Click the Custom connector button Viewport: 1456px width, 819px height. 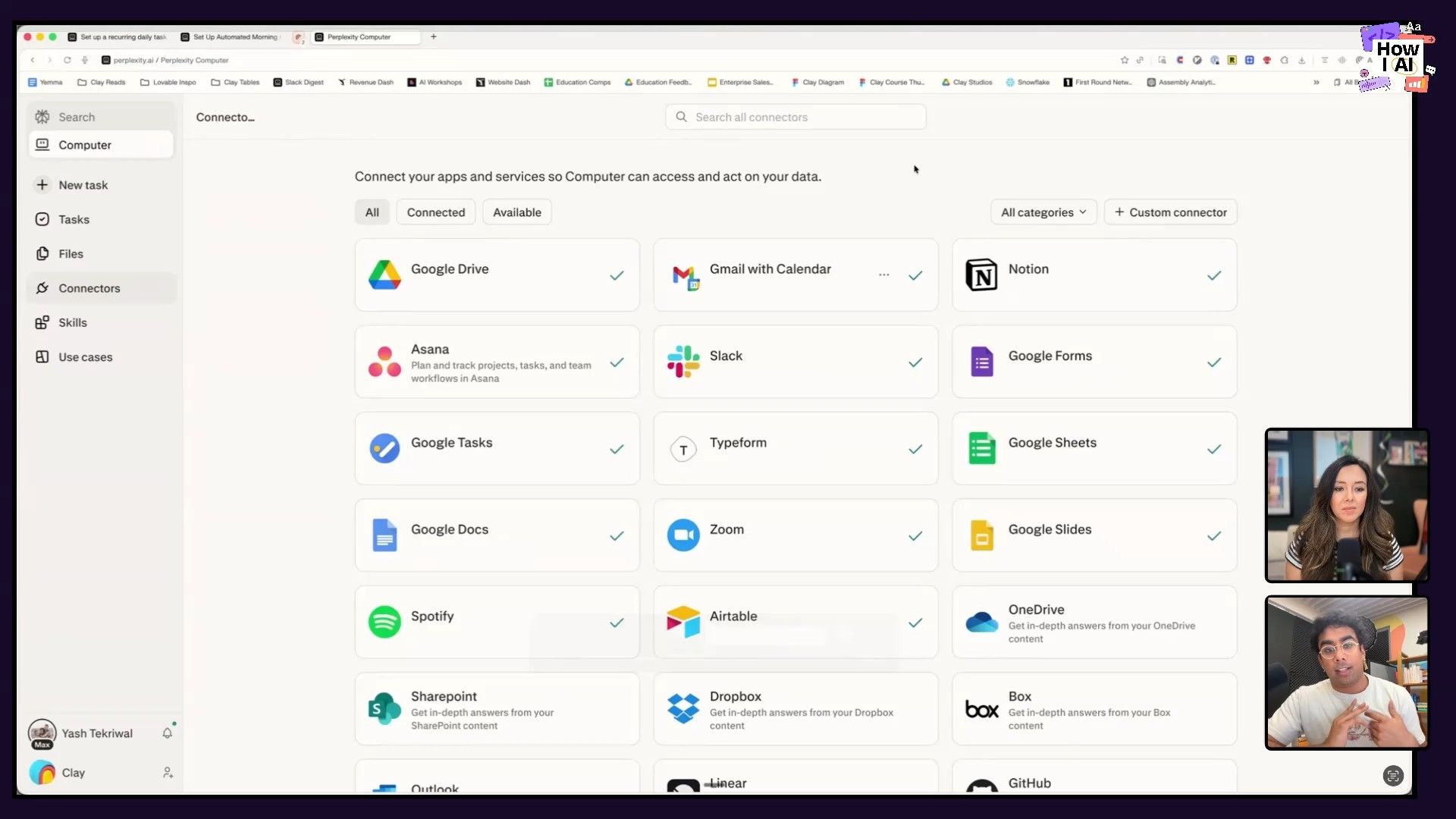click(1171, 212)
